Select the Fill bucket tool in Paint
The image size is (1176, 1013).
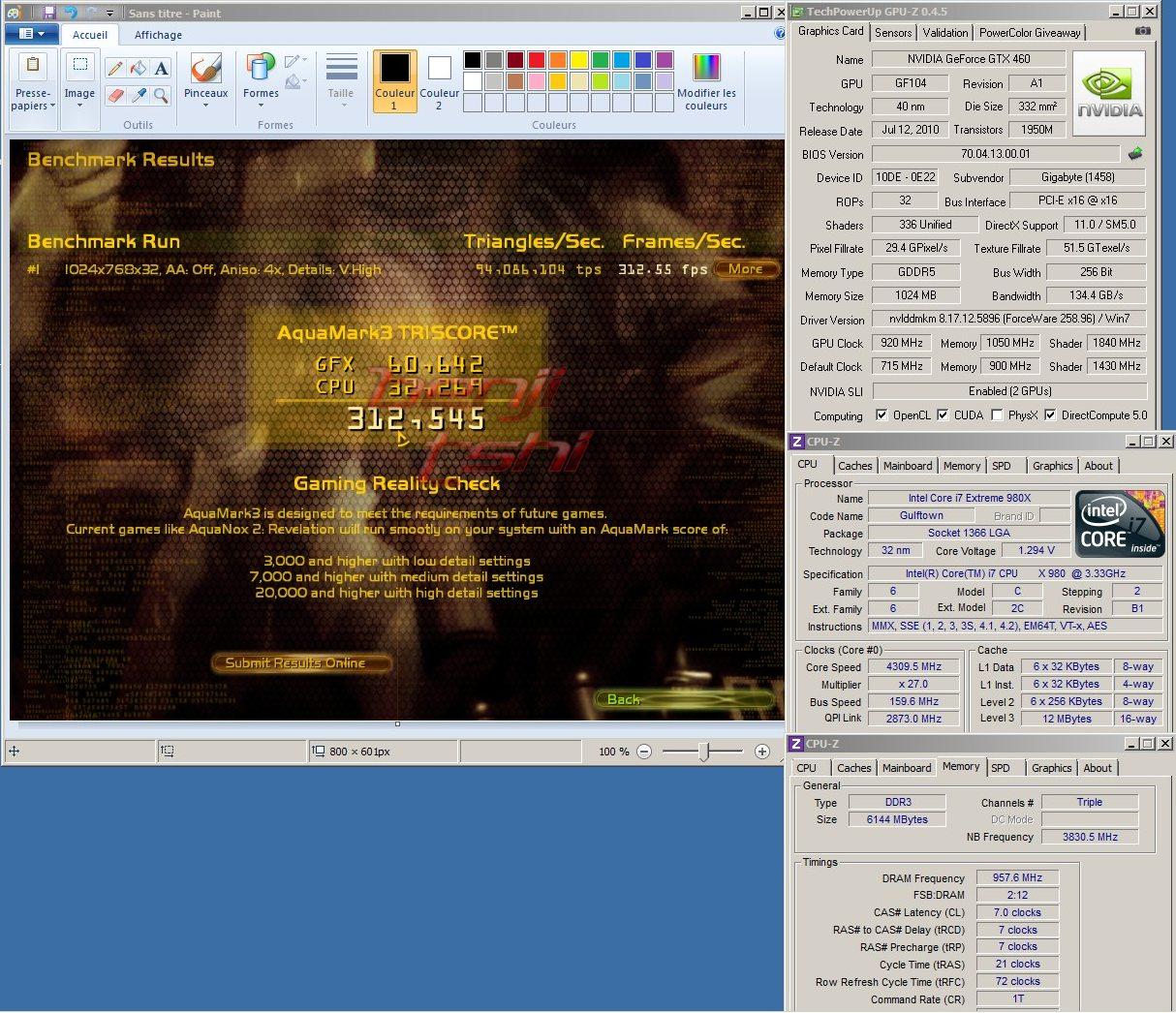coord(139,68)
